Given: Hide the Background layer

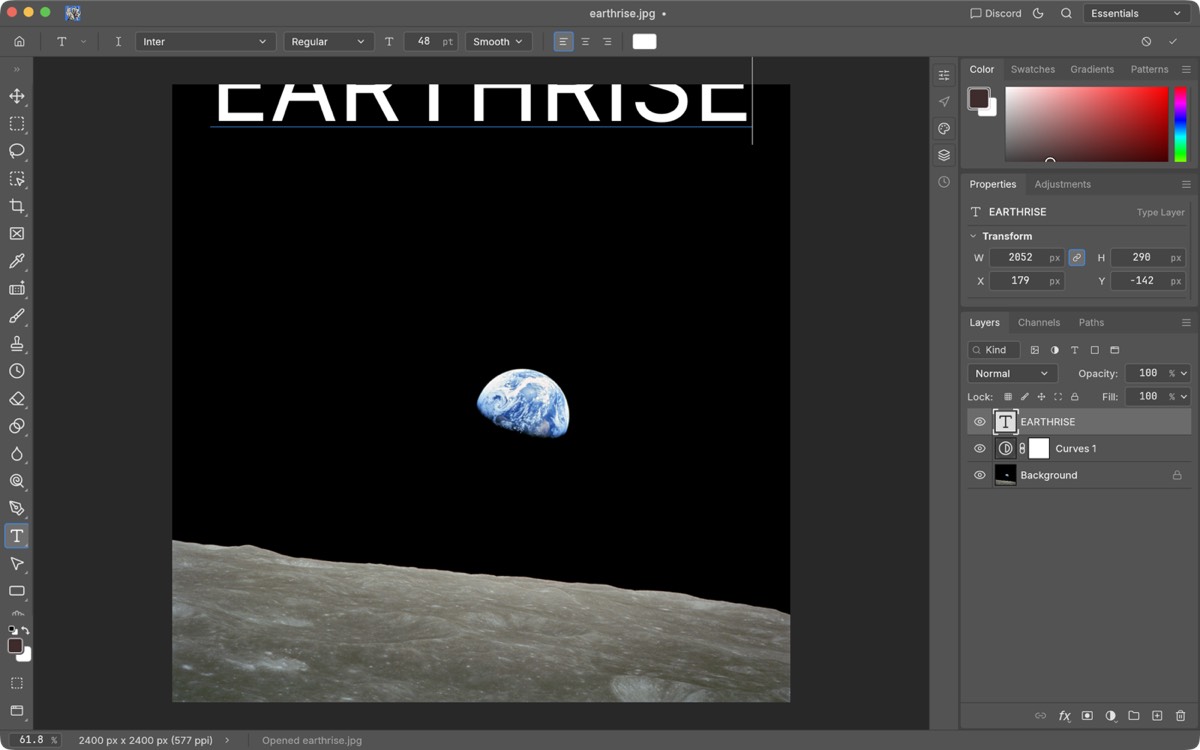Looking at the screenshot, I should [x=980, y=475].
